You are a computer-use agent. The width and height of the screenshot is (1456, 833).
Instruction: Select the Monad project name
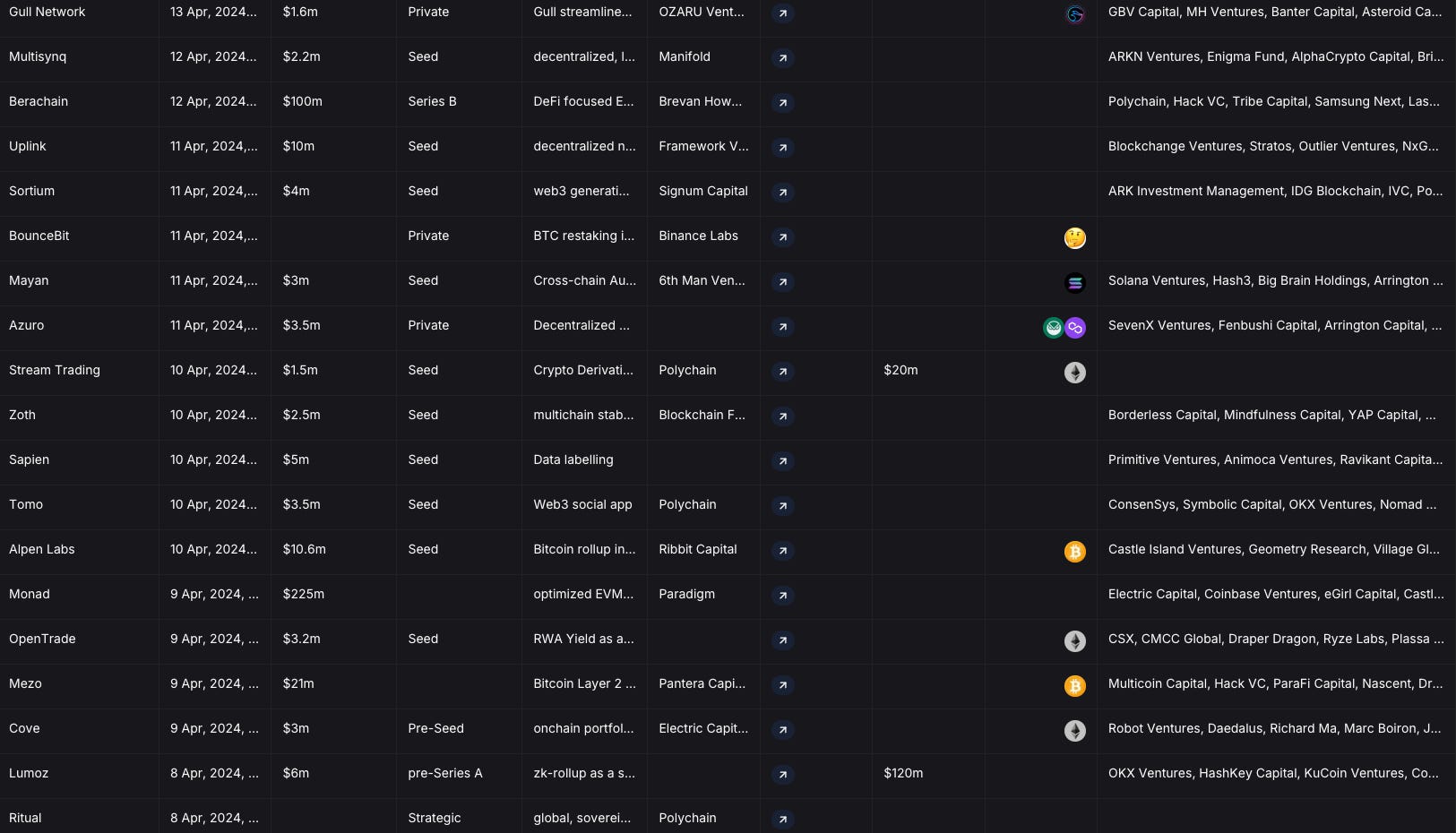coord(30,594)
